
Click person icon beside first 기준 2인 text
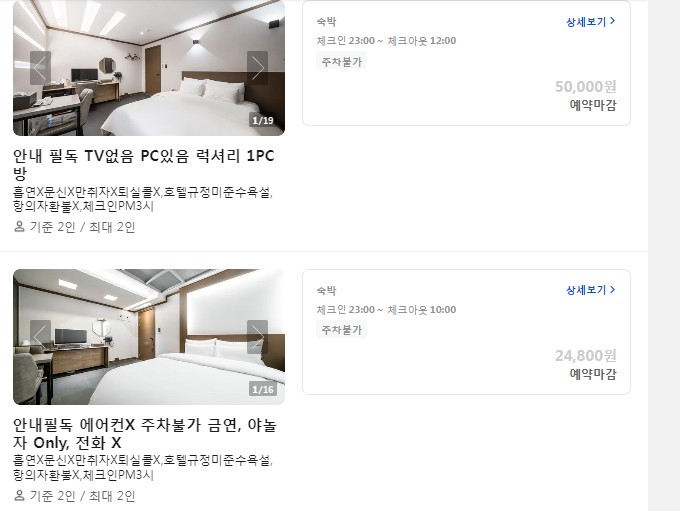point(19,226)
